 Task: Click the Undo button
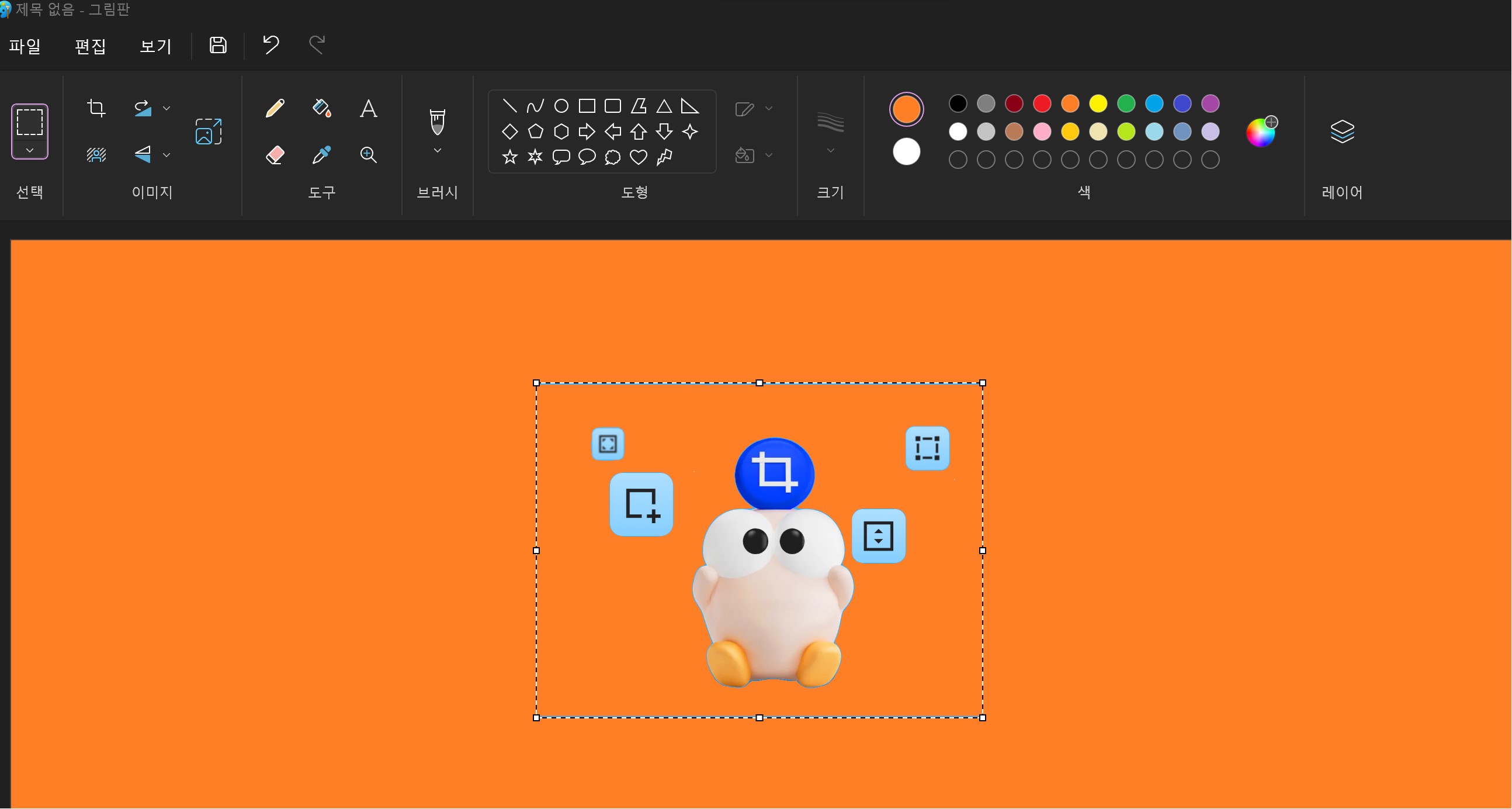pos(271,44)
